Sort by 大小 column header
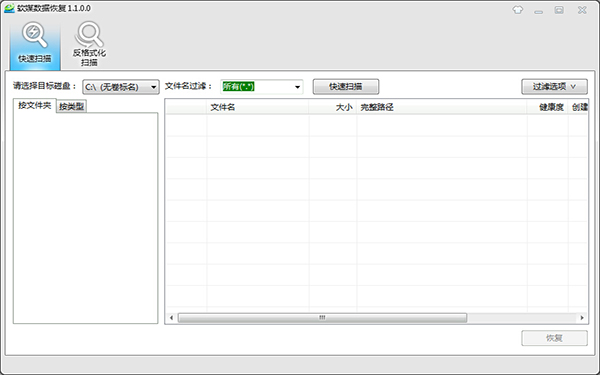 tap(333, 108)
